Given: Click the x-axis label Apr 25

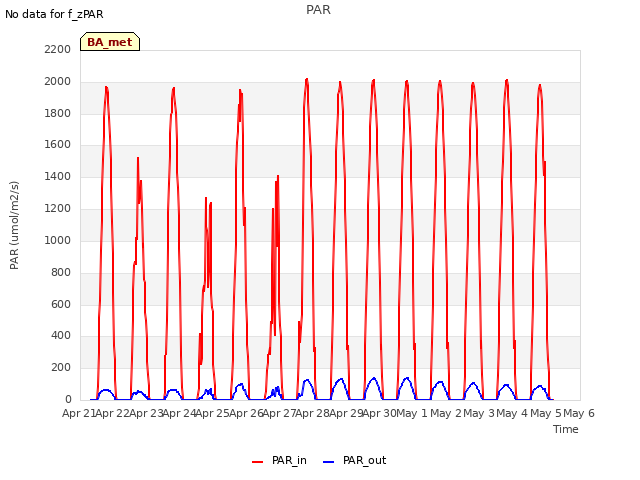Looking at the screenshot, I should (x=213, y=413).
